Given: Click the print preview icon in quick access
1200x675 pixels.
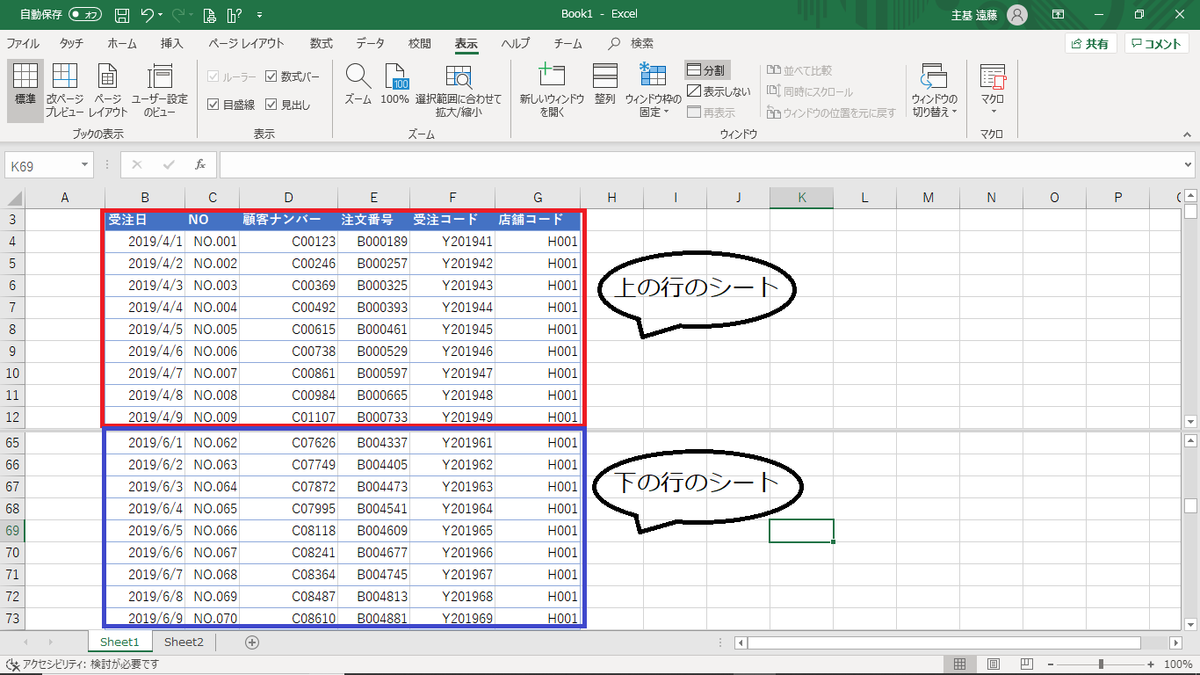Looking at the screenshot, I should (x=208, y=15).
